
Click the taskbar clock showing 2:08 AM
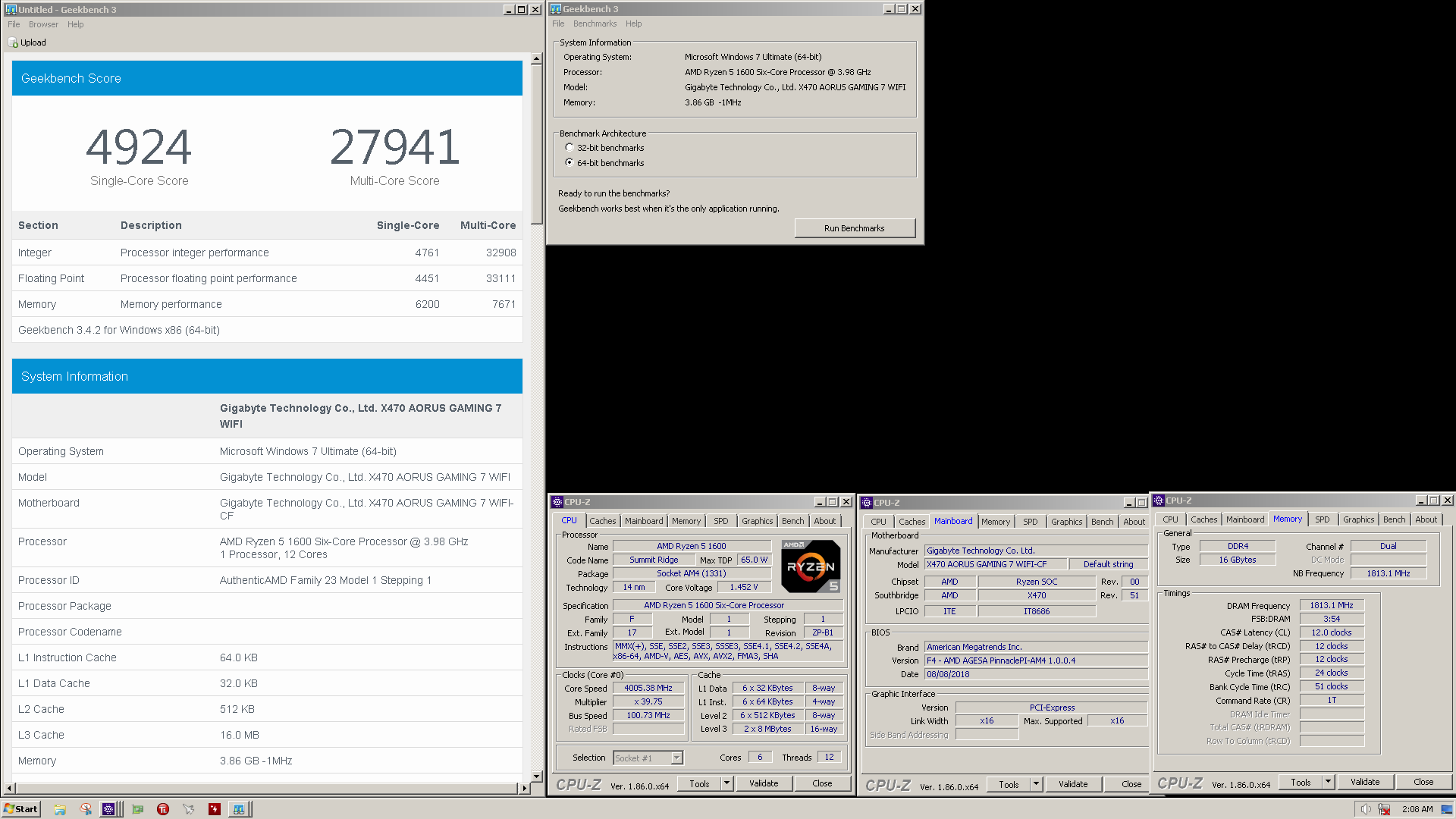1417,809
